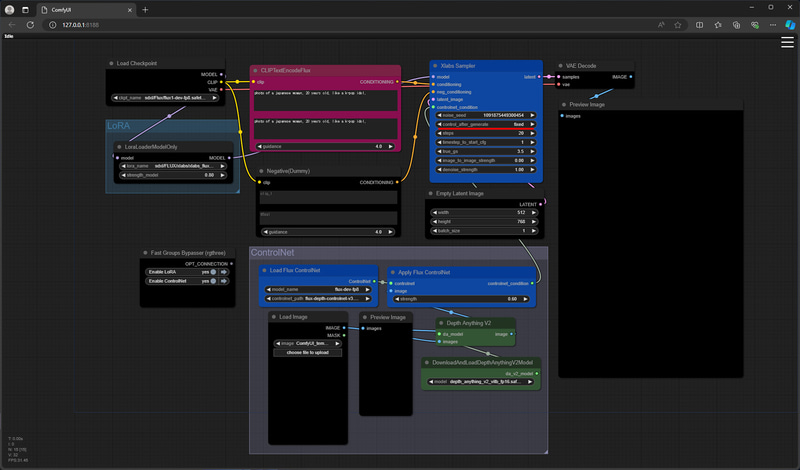Viewport: 800px width, 470px height.
Task: Increase CLIPTextEncodeFlux guidance with right arrow
Action: click(391, 146)
